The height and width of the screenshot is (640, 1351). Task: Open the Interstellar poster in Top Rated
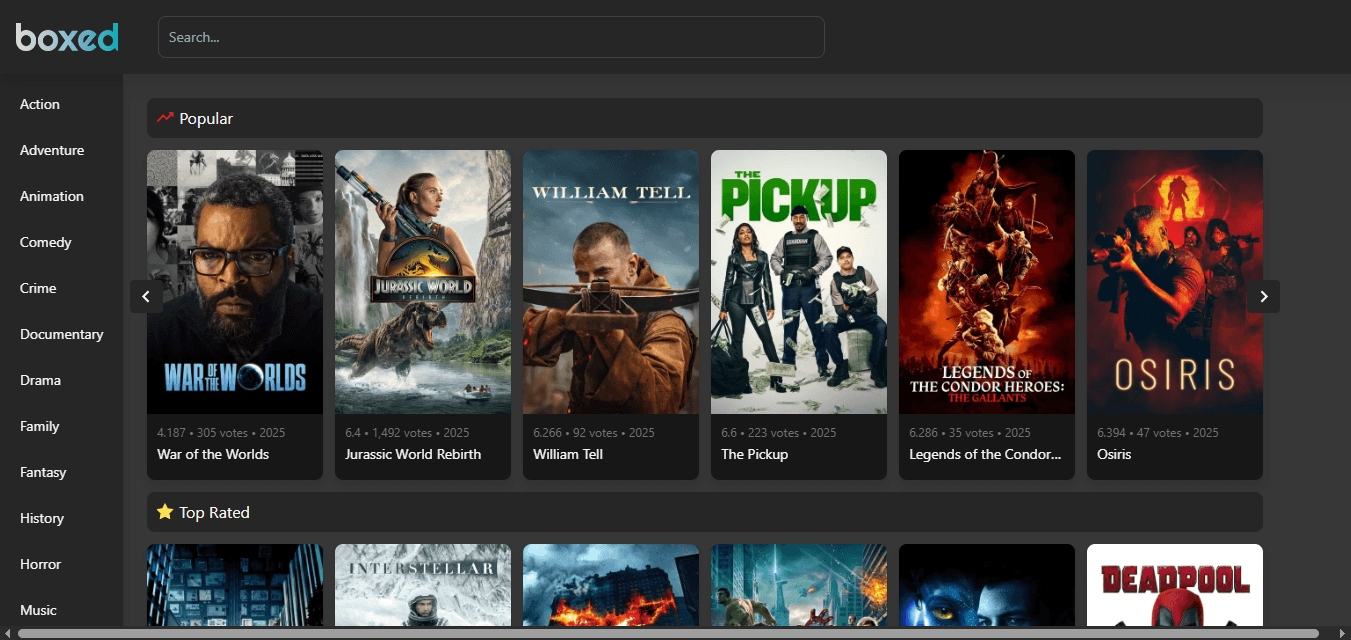pos(423,585)
